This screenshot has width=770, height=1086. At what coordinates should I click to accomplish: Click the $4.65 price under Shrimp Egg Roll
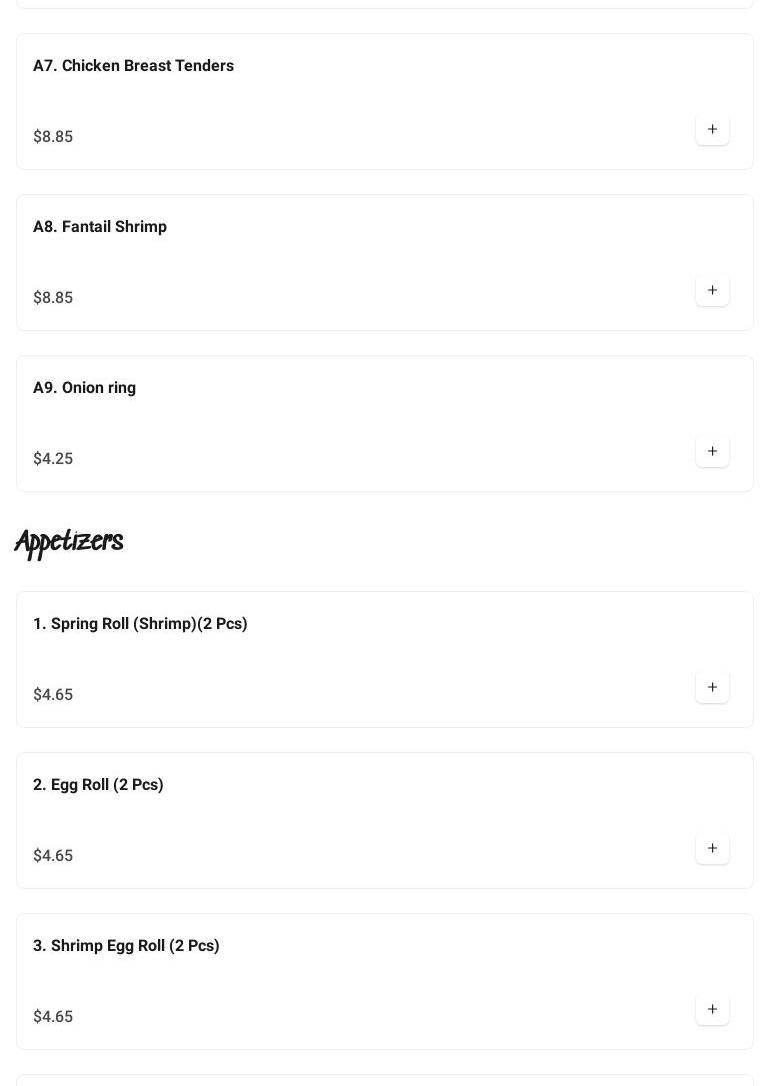pos(53,1017)
